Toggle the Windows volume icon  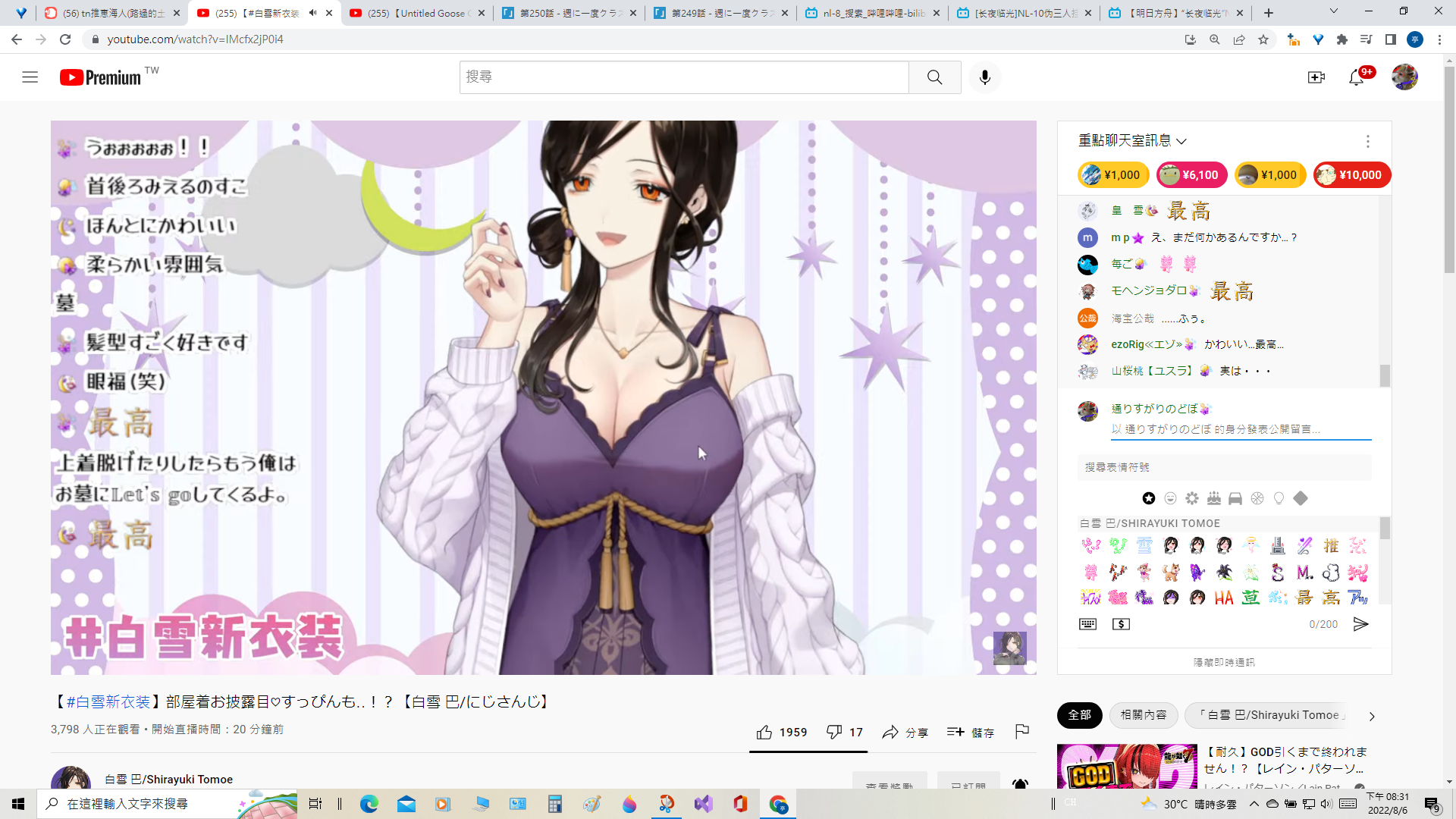(1326, 804)
